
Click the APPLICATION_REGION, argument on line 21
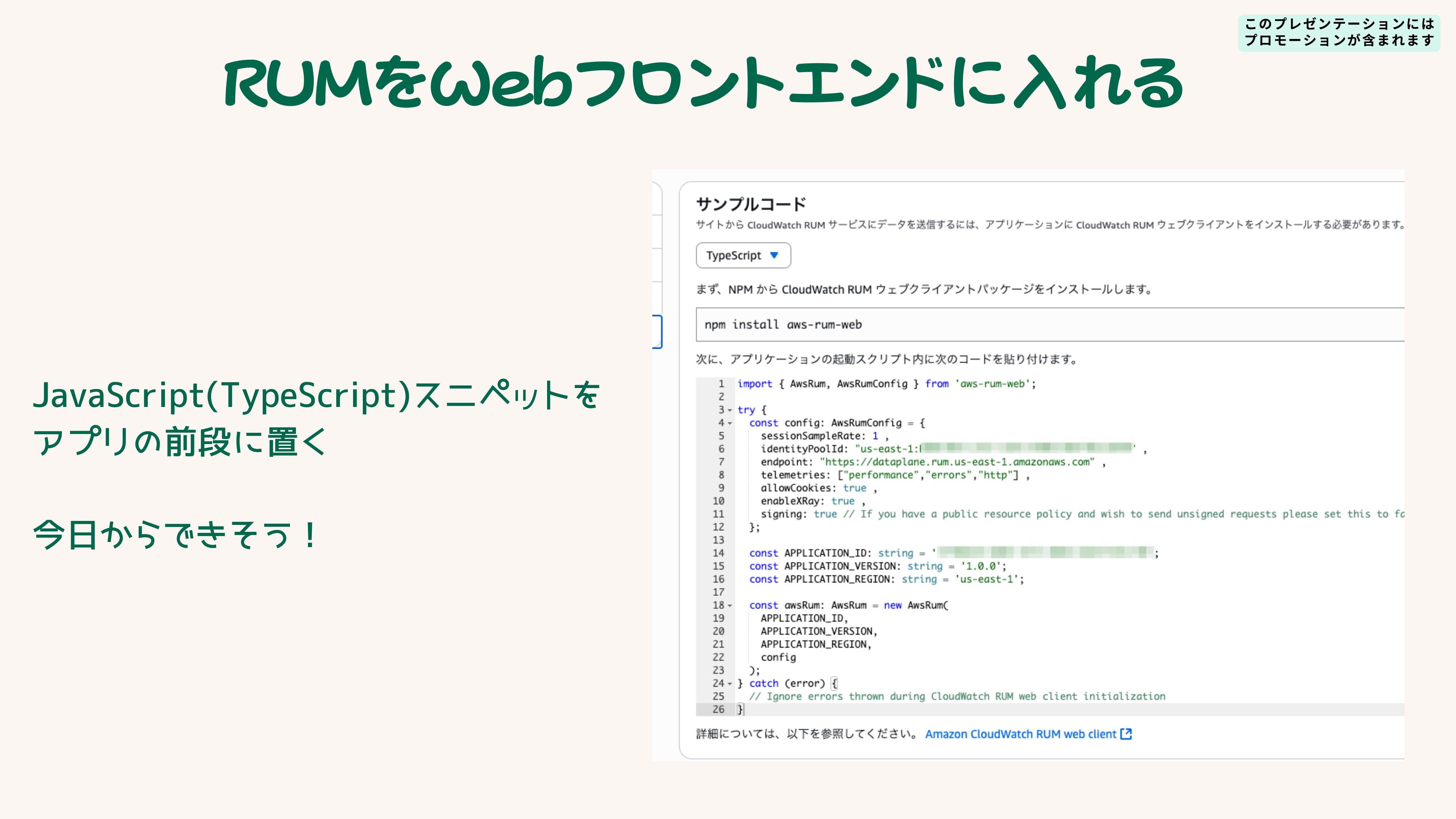point(816,644)
